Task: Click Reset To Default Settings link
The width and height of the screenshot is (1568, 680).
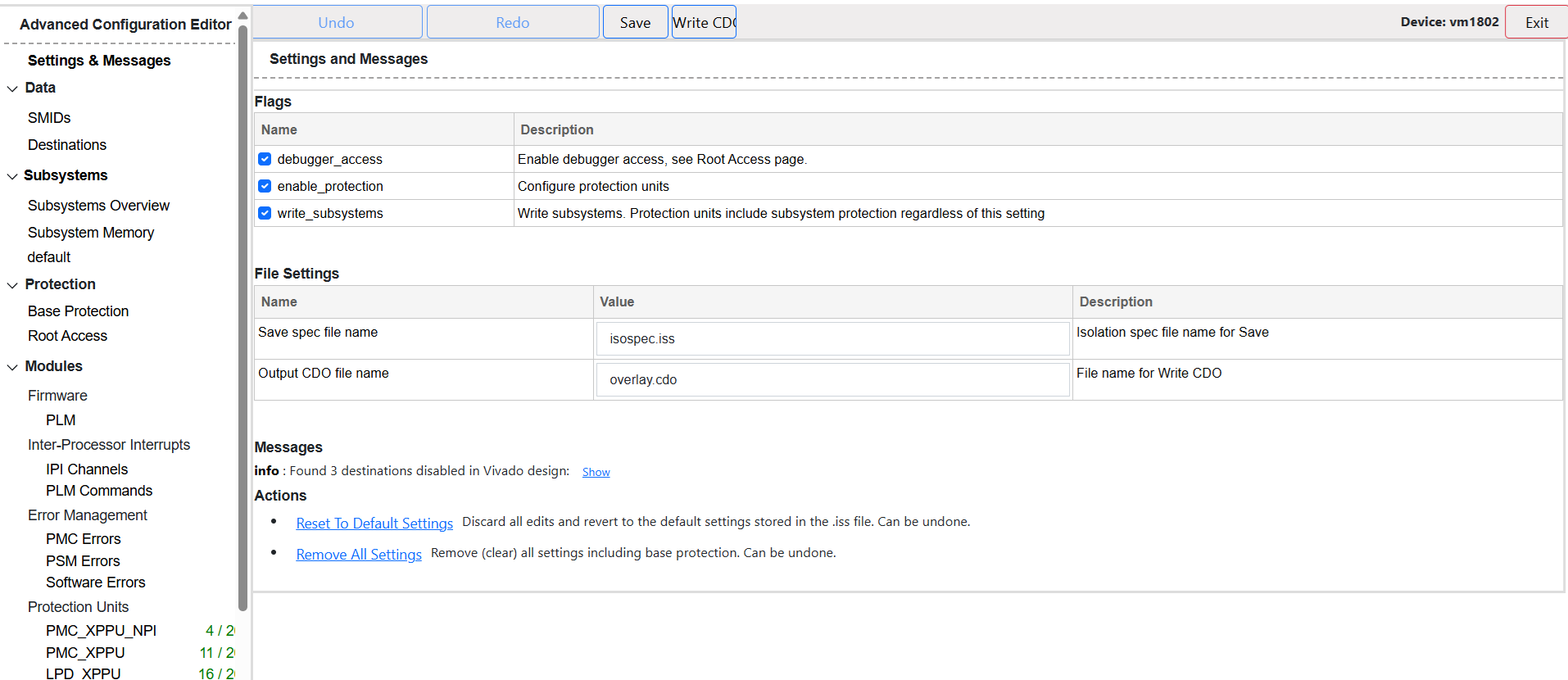Action: tap(374, 523)
